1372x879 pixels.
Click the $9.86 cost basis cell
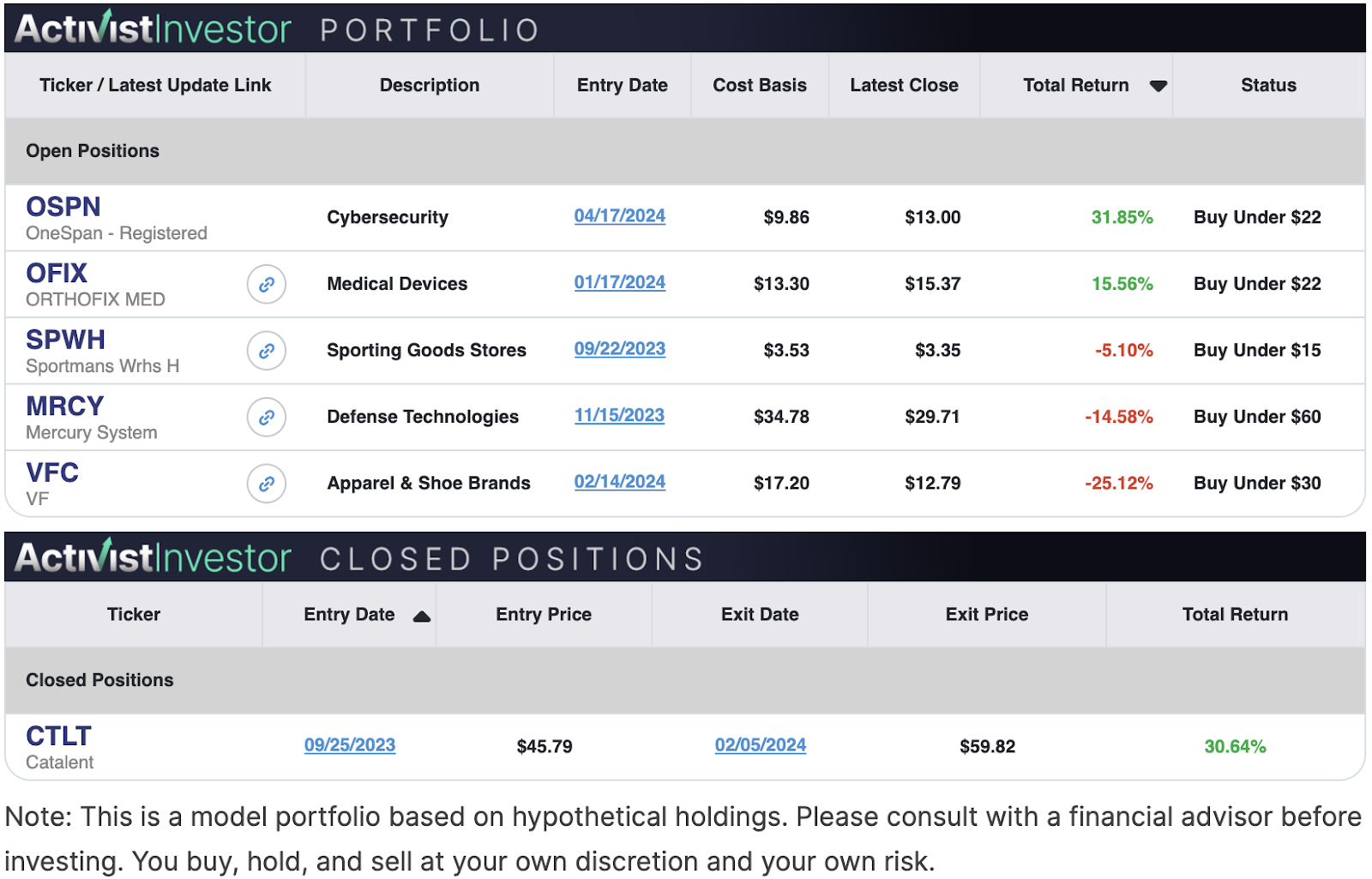point(786,218)
